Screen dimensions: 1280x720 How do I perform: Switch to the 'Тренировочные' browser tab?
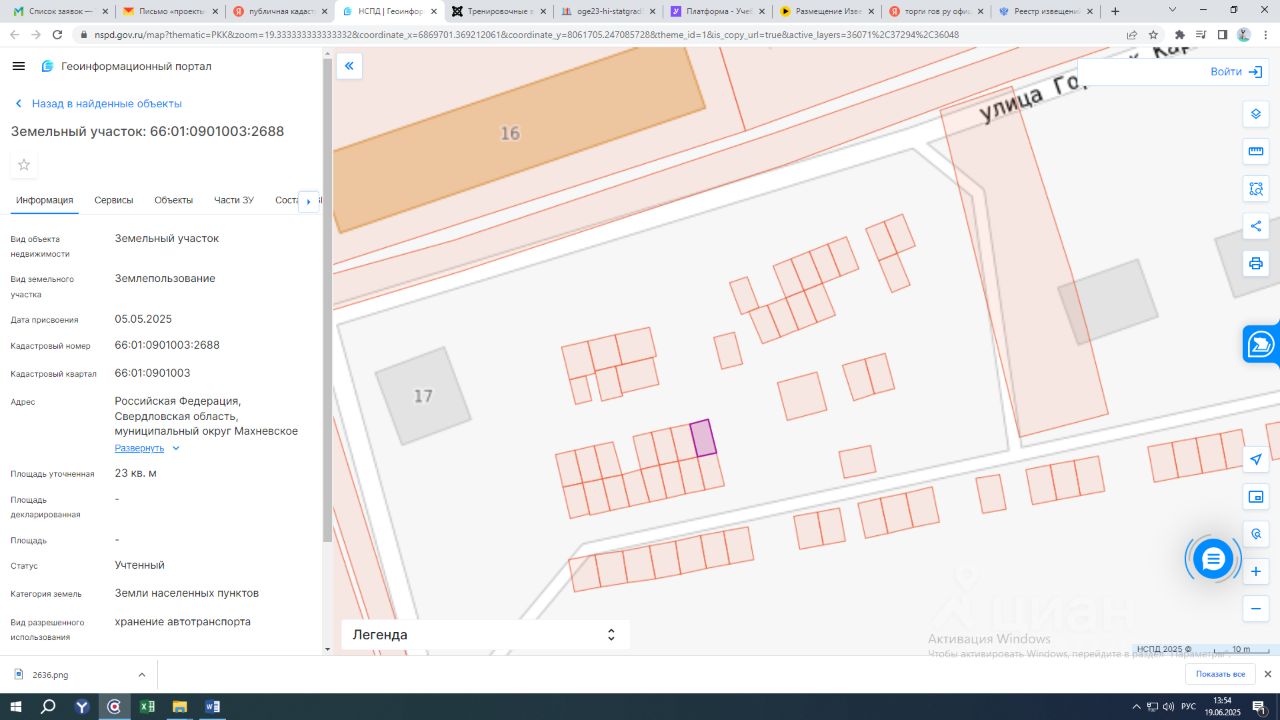[x=498, y=11]
